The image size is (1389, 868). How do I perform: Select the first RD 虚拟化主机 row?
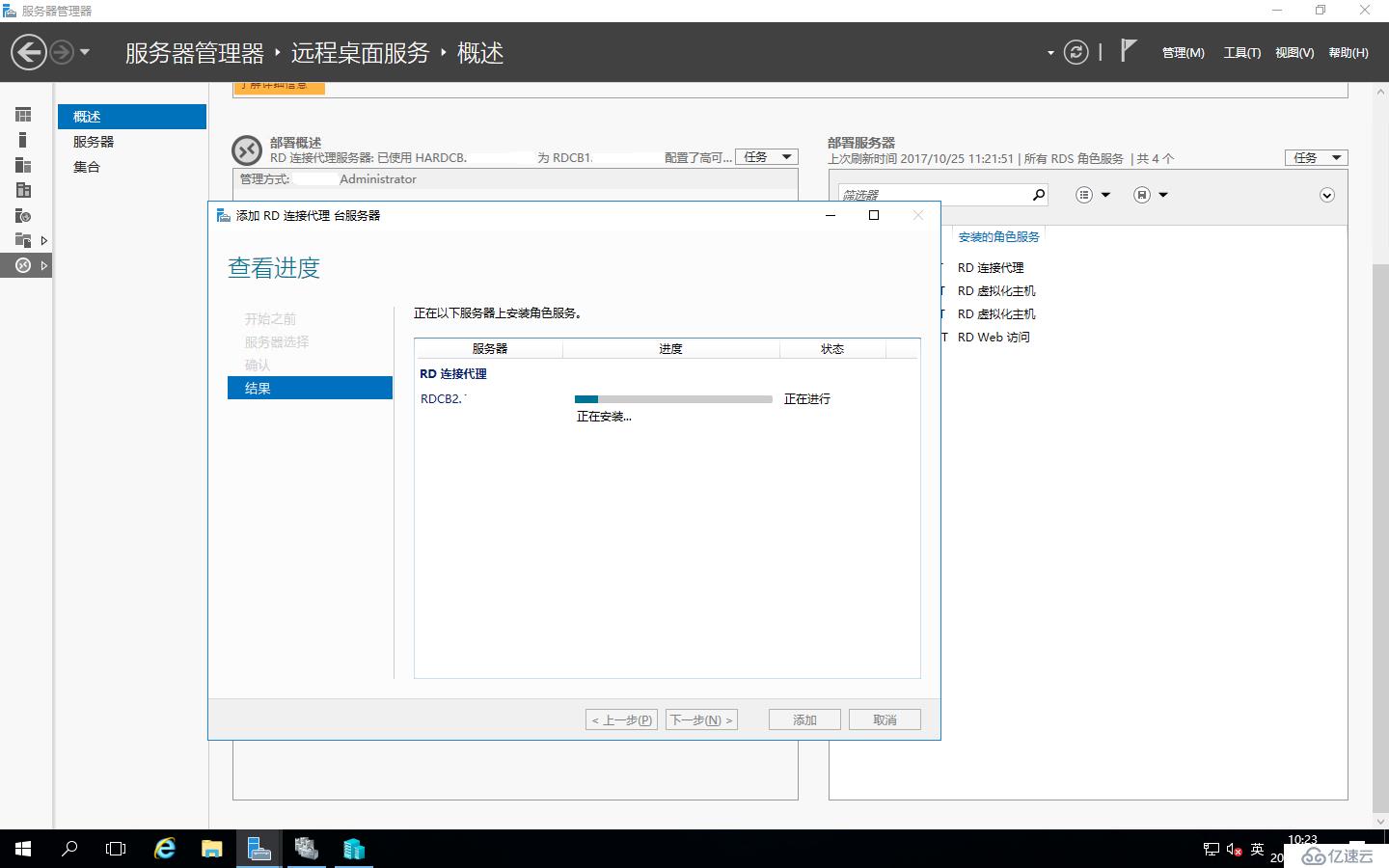click(x=996, y=290)
